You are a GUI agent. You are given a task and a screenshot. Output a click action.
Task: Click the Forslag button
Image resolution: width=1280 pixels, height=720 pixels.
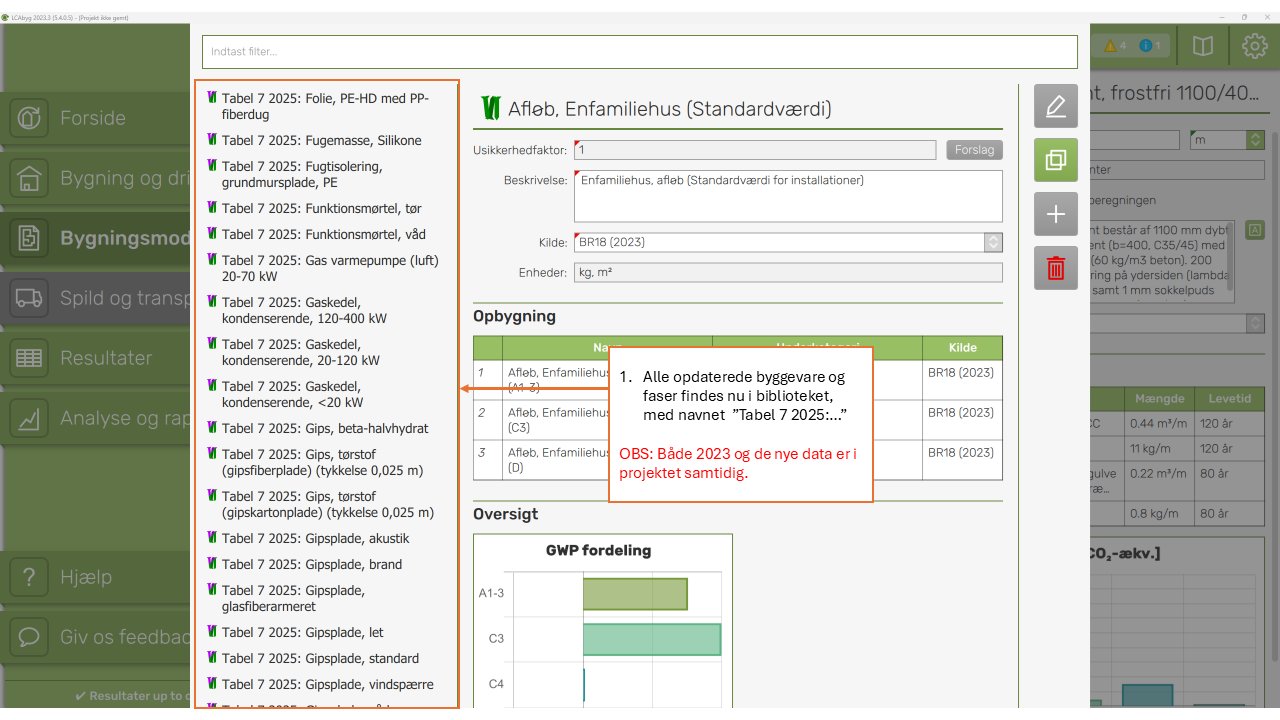pyautogui.click(x=974, y=150)
